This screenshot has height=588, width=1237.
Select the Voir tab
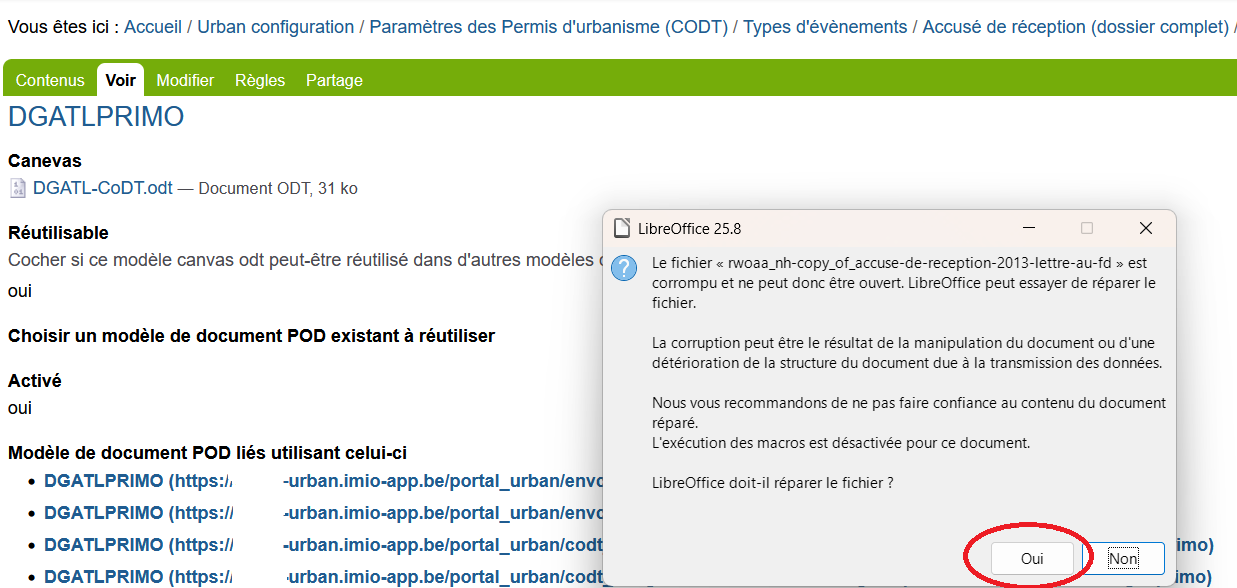pyautogui.click(x=121, y=80)
